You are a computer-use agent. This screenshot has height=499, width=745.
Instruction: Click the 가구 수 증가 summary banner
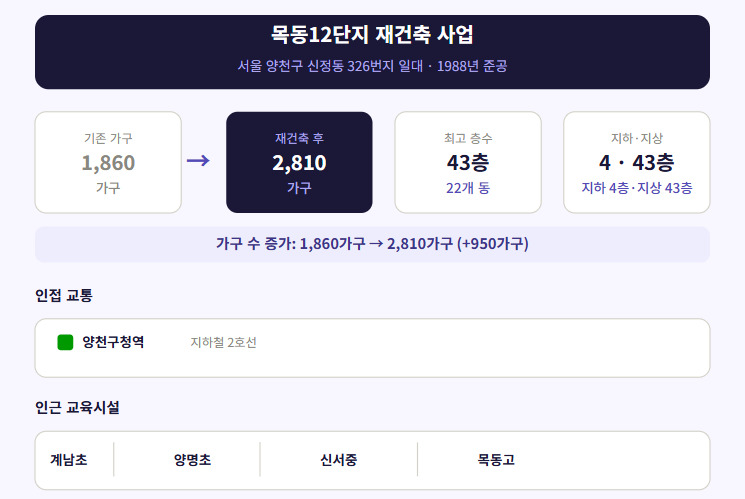[372, 244]
